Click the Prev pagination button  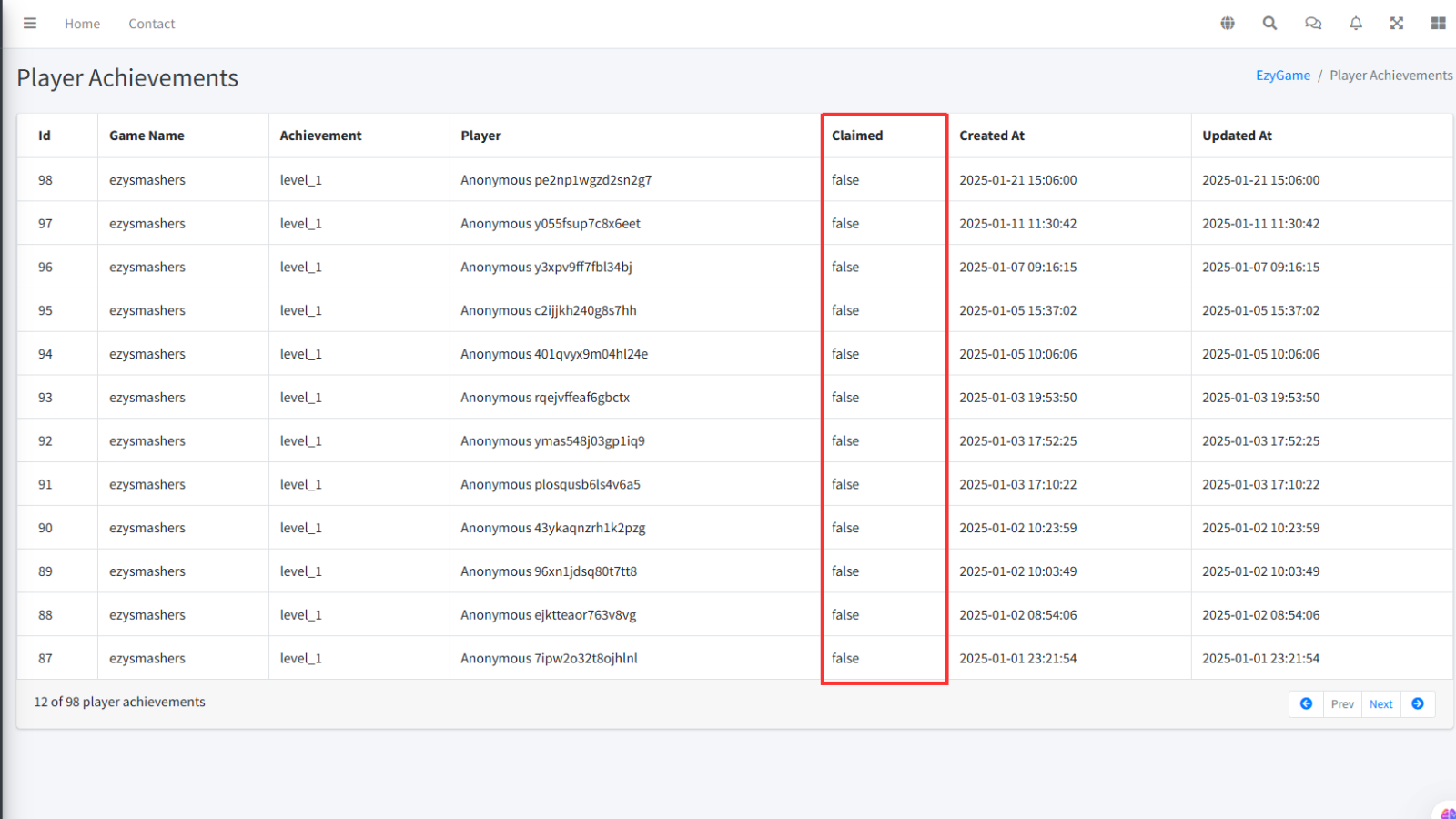pyautogui.click(x=1342, y=704)
